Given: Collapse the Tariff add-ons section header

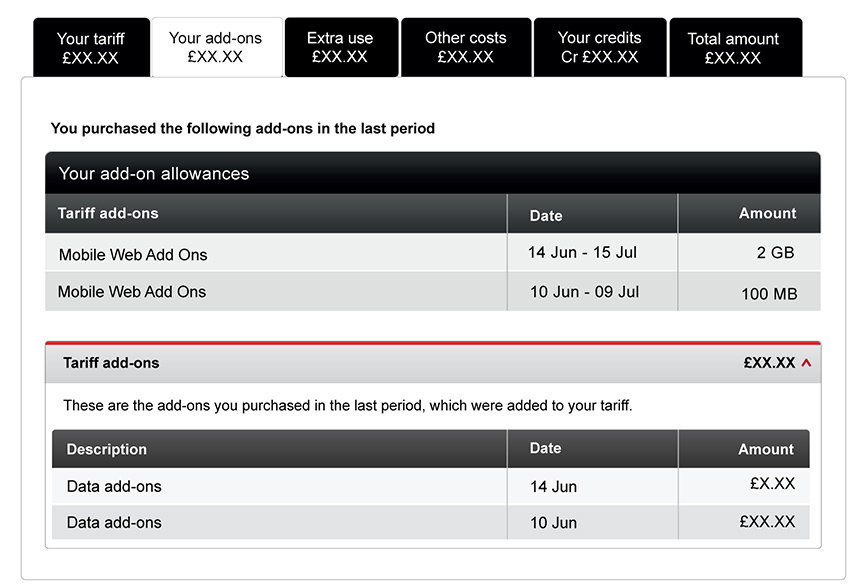Looking at the screenshot, I should click(x=433, y=363).
